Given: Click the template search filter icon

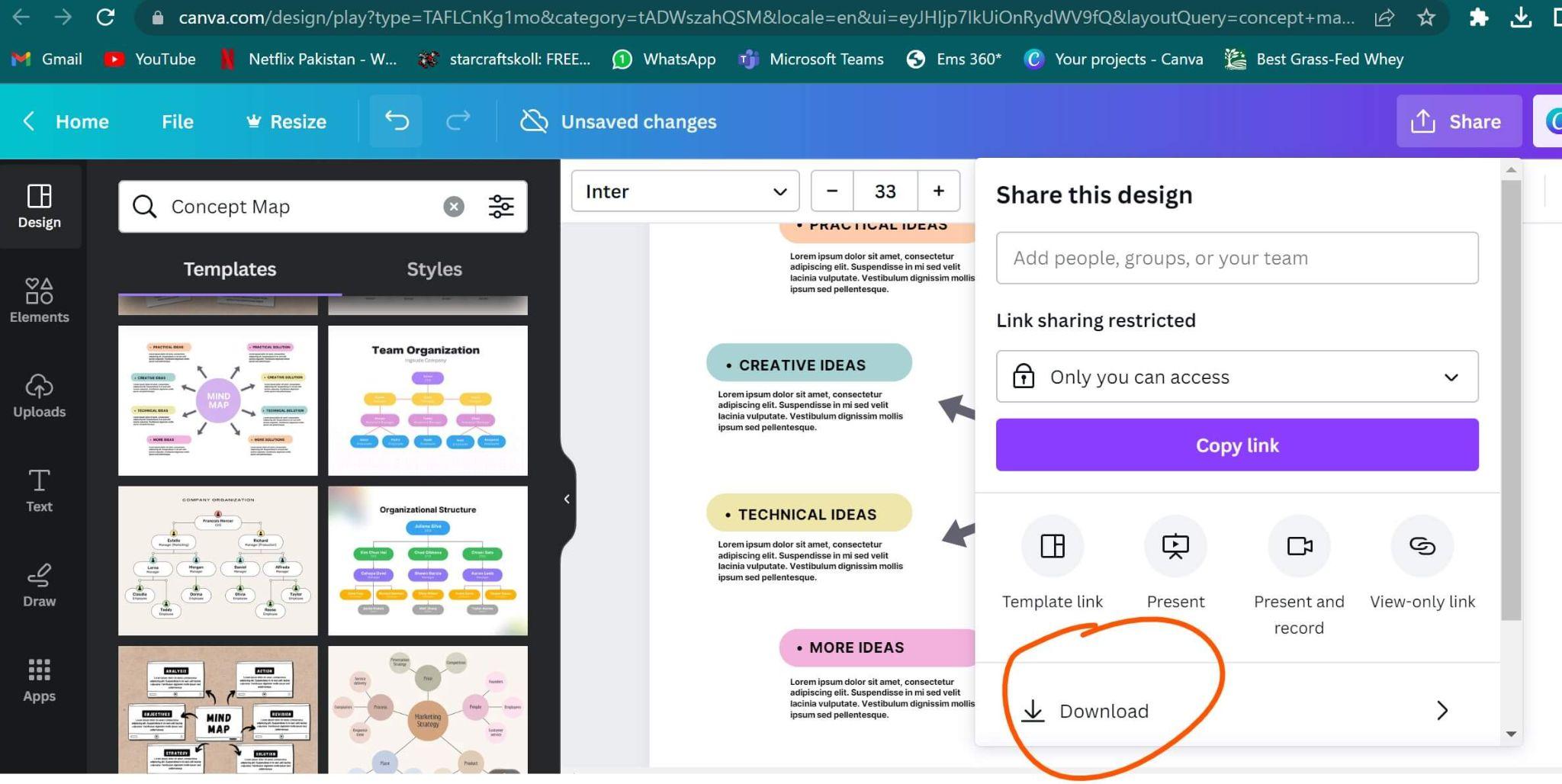Looking at the screenshot, I should 501,207.
